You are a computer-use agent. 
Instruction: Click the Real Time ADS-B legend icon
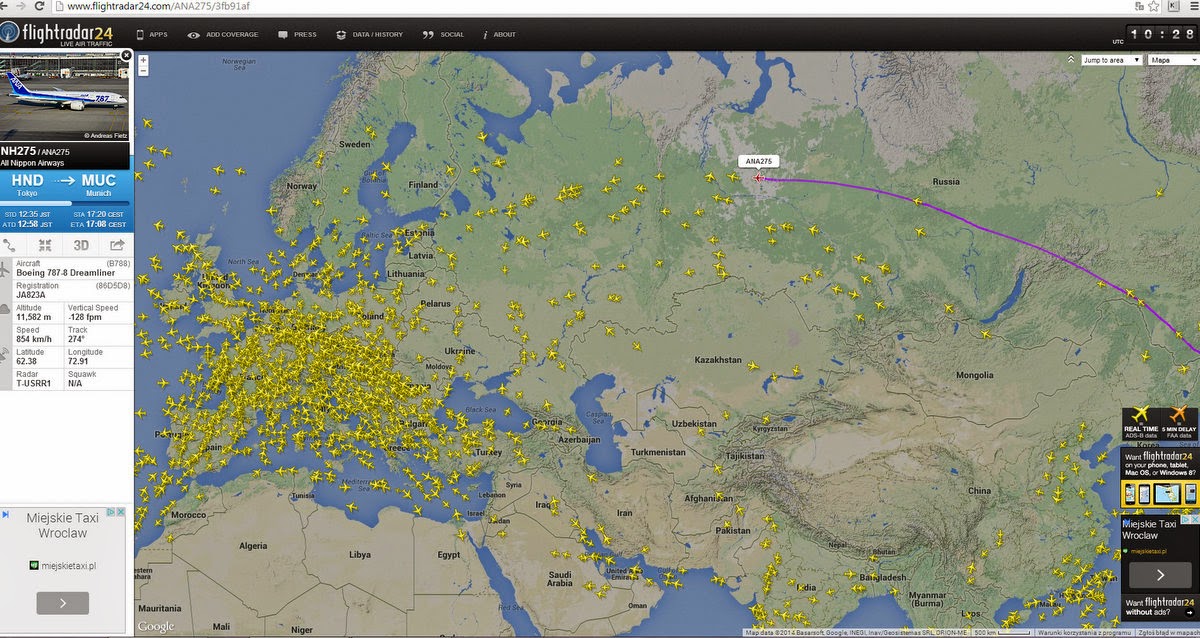click(x=1139, y=423)
